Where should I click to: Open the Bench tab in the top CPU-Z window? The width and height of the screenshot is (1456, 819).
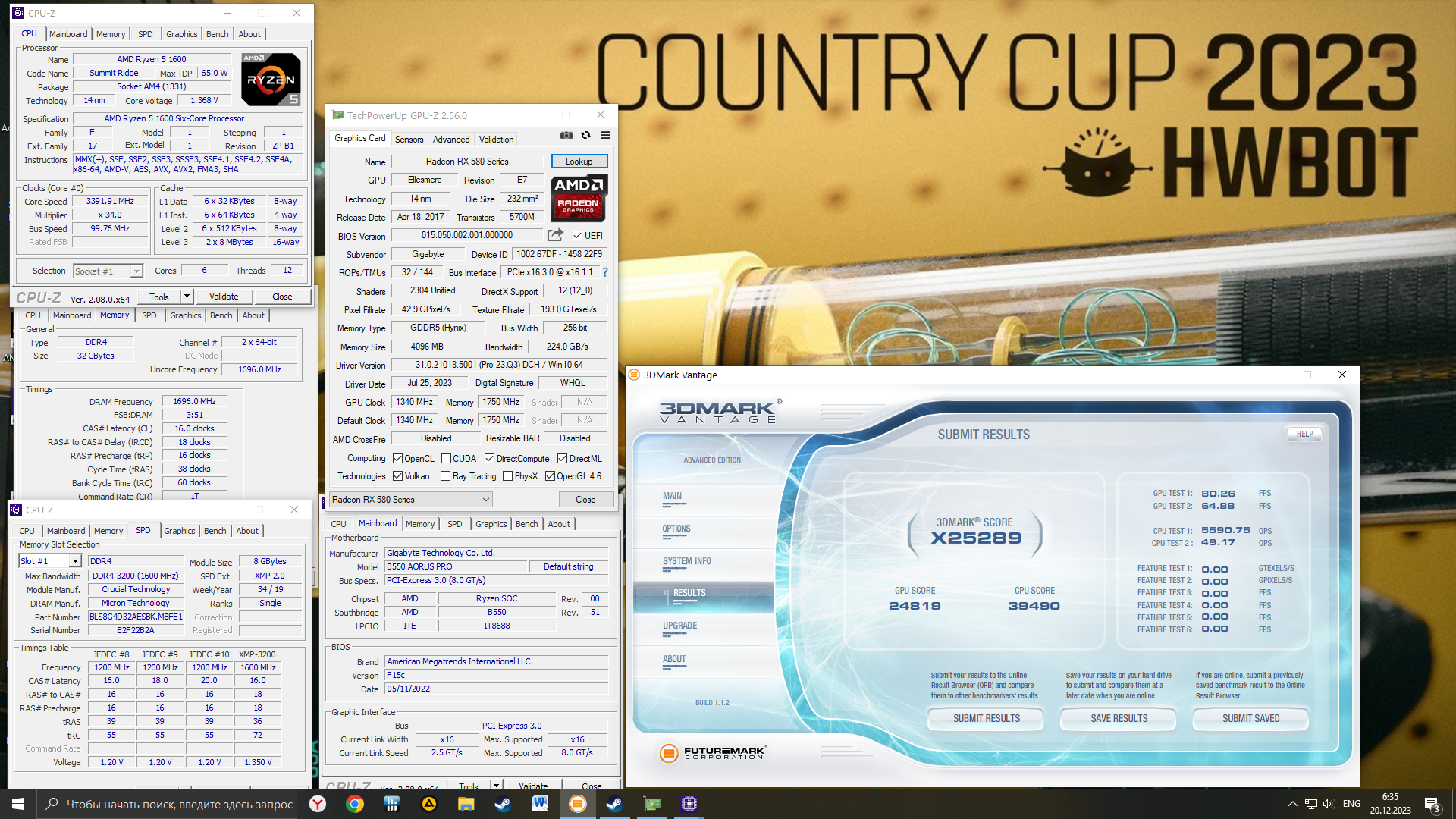coord(217,34)
